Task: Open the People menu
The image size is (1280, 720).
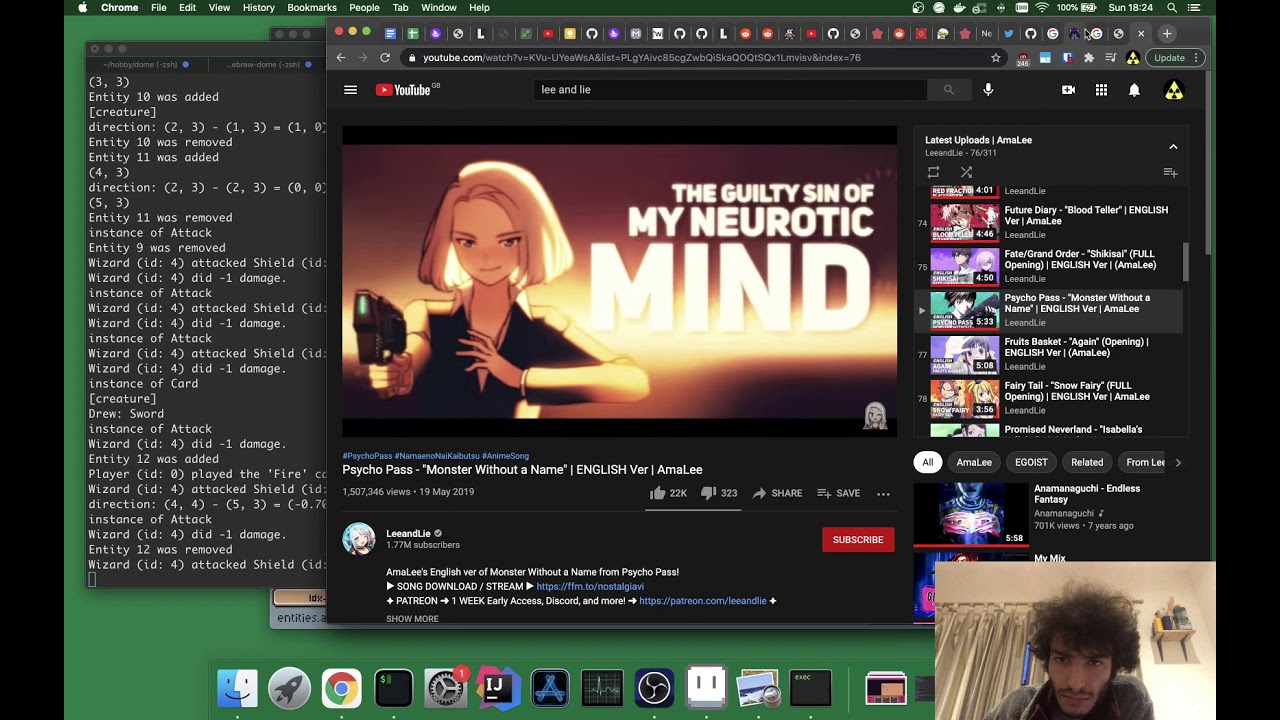Action: [364, 8]
